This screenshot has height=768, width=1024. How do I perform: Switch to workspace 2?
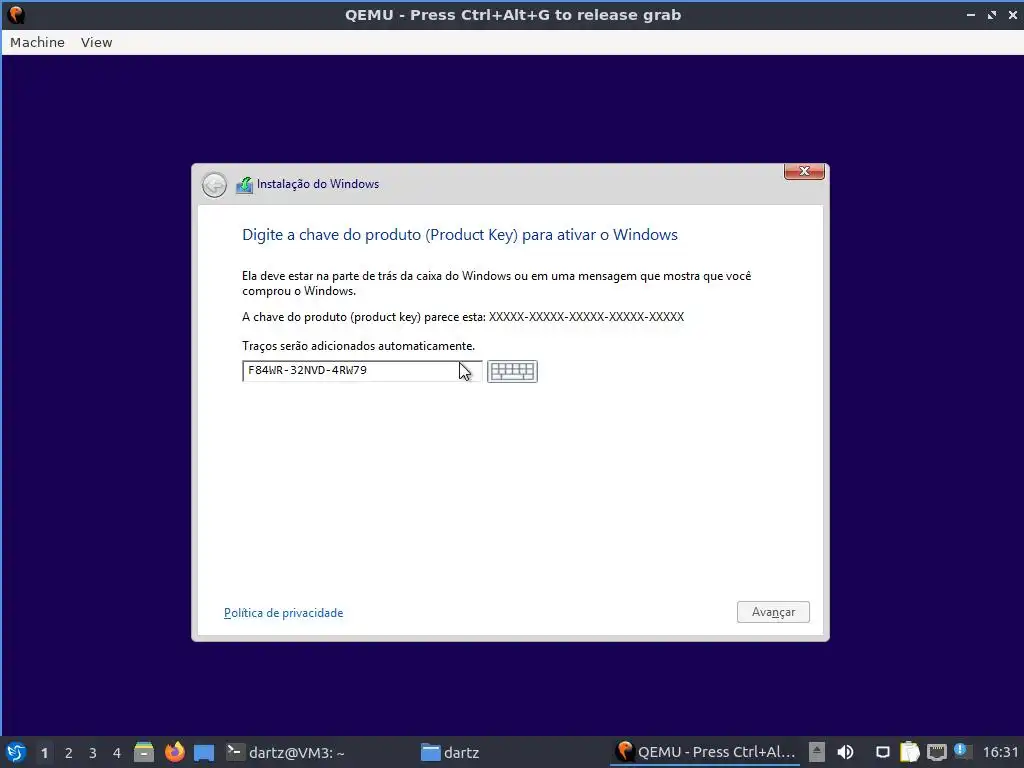pos(69,753)
